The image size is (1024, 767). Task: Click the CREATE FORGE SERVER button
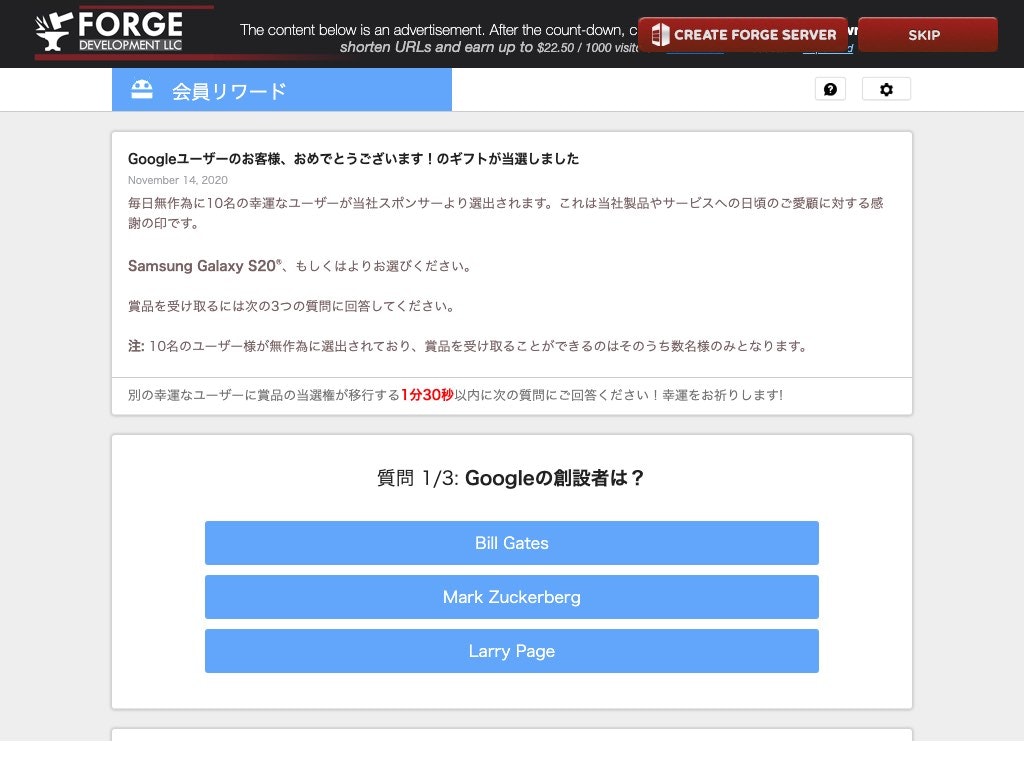click(743, 35)
